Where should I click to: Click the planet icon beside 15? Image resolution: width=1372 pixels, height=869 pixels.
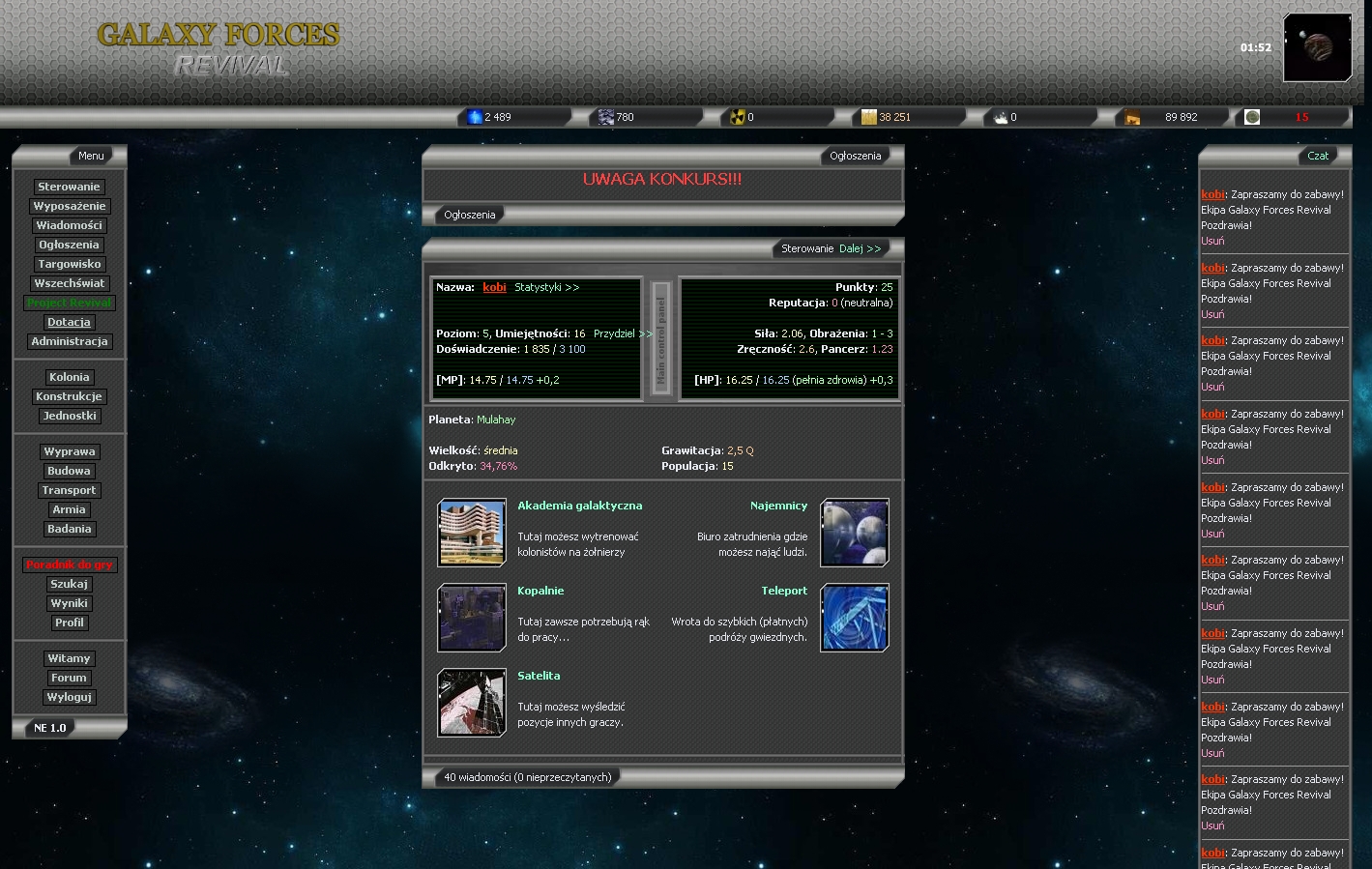[1252, 117]
